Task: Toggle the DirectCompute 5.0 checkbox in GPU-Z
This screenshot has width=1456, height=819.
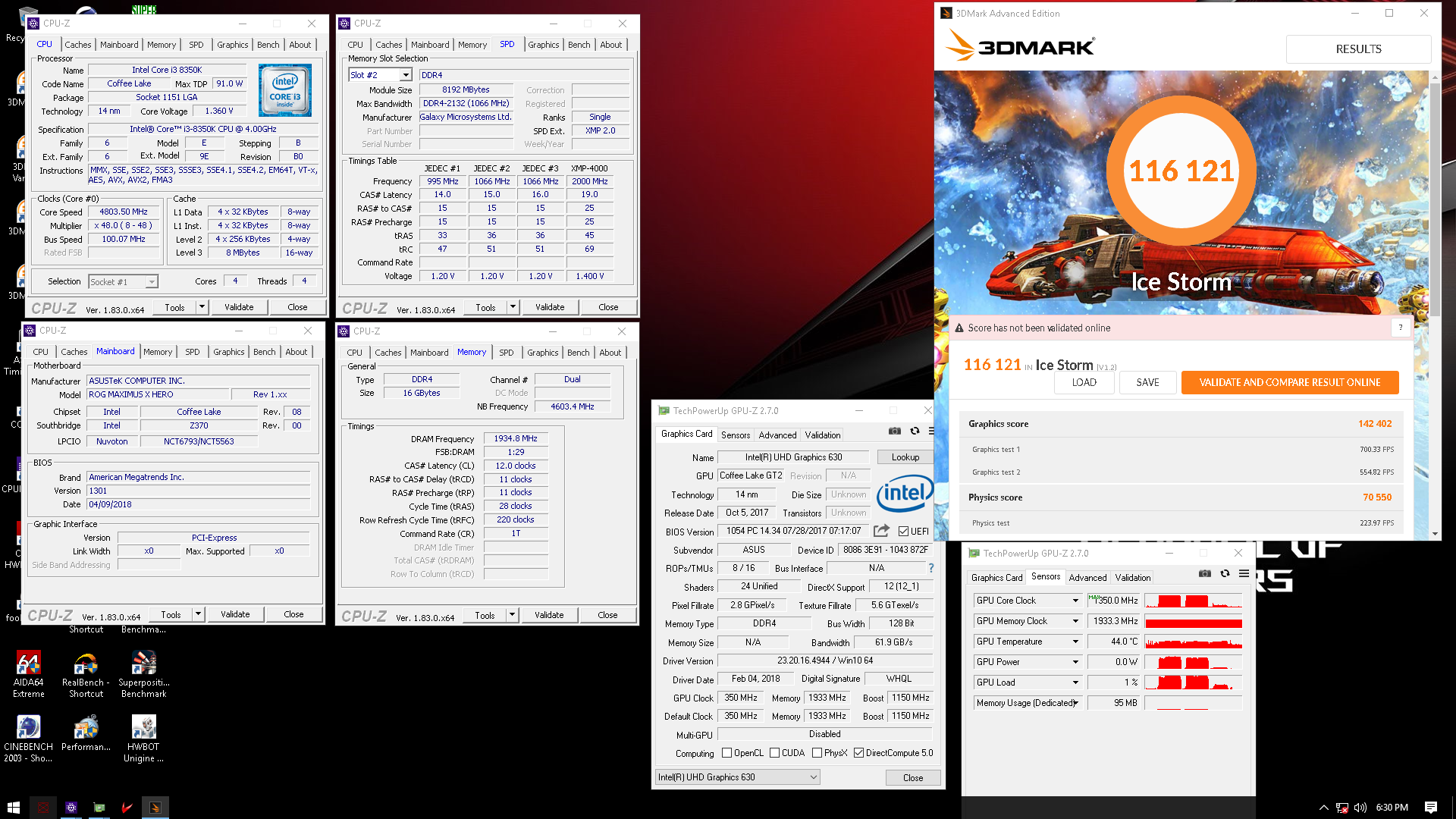Action: [858, 753]
